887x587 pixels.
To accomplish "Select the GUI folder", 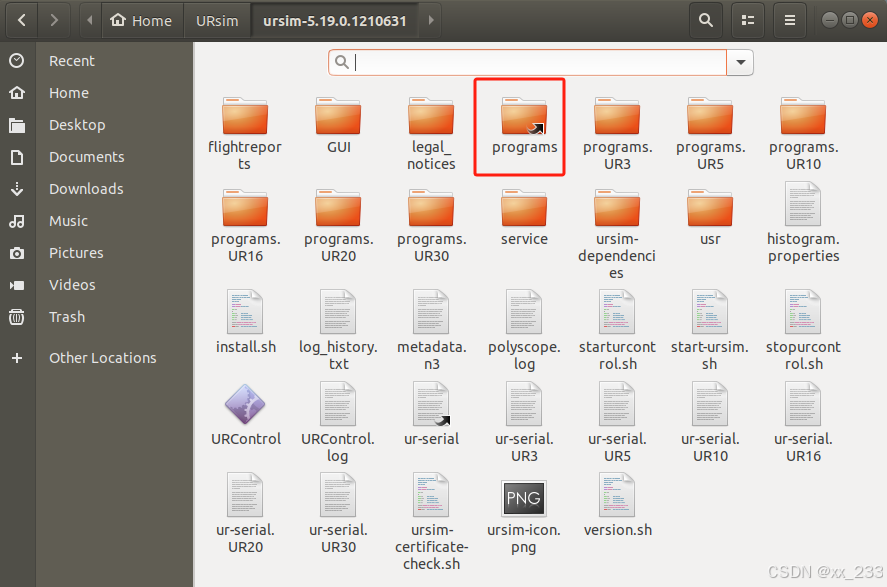I will coord(338,126).
